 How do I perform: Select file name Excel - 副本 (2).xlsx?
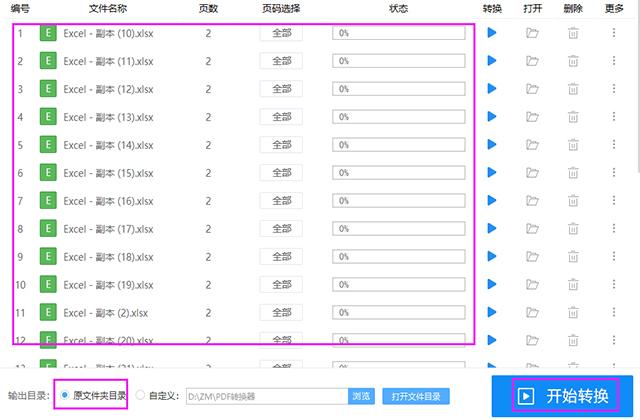coord(106,313)
